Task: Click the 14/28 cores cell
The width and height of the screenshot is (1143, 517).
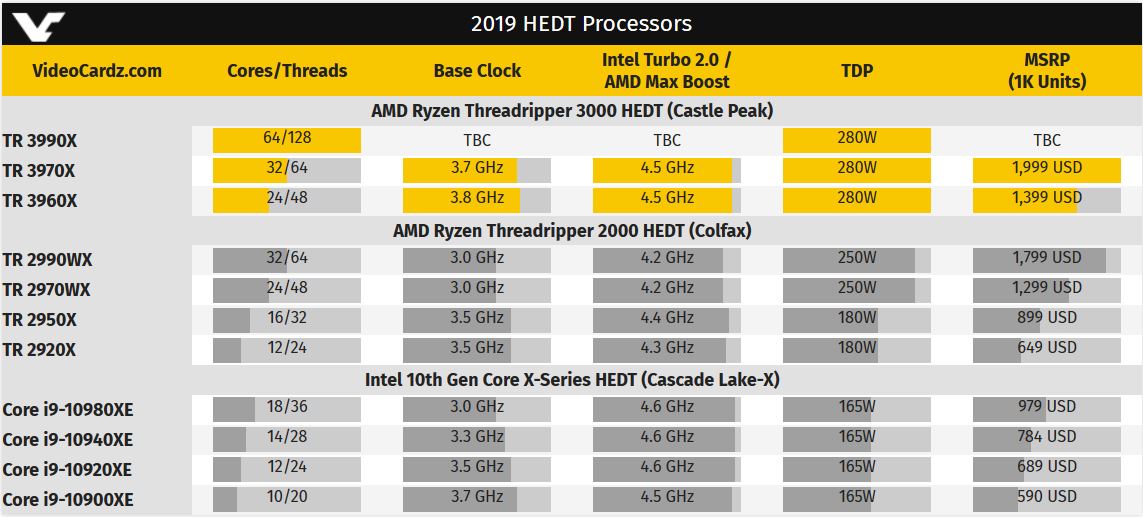Action: (x=287, y=438)
